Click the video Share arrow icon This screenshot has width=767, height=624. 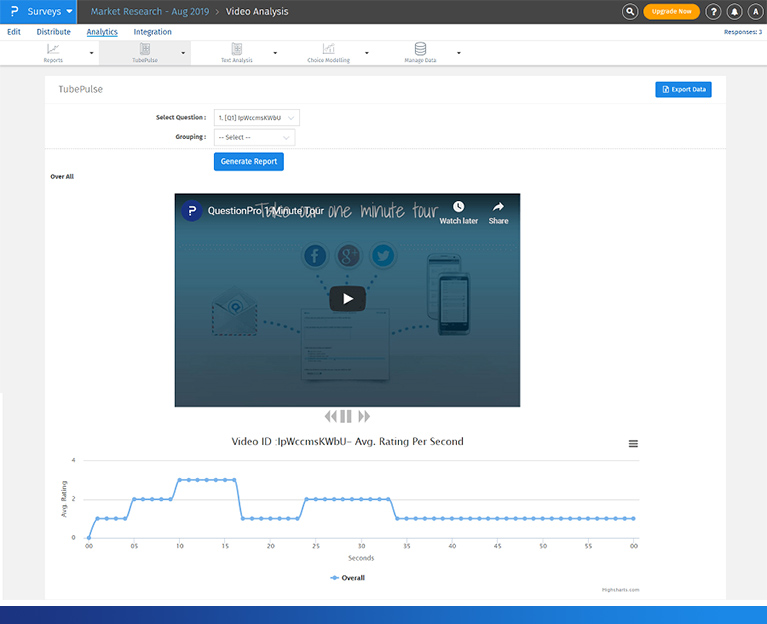point(498,207)
